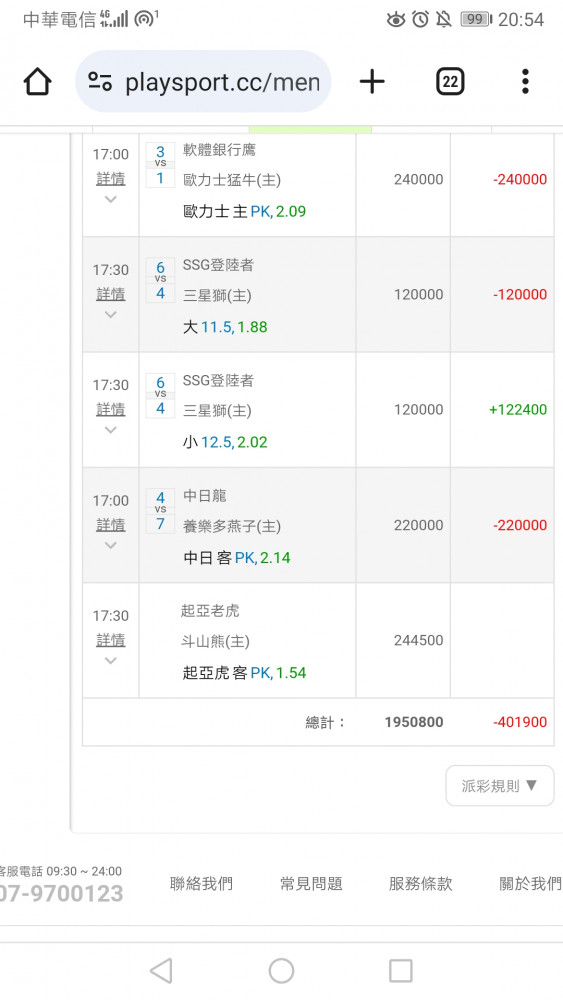Open the browser three-dot menu
The height and width of the screenshot is (1000, 563).
(525, 82)
